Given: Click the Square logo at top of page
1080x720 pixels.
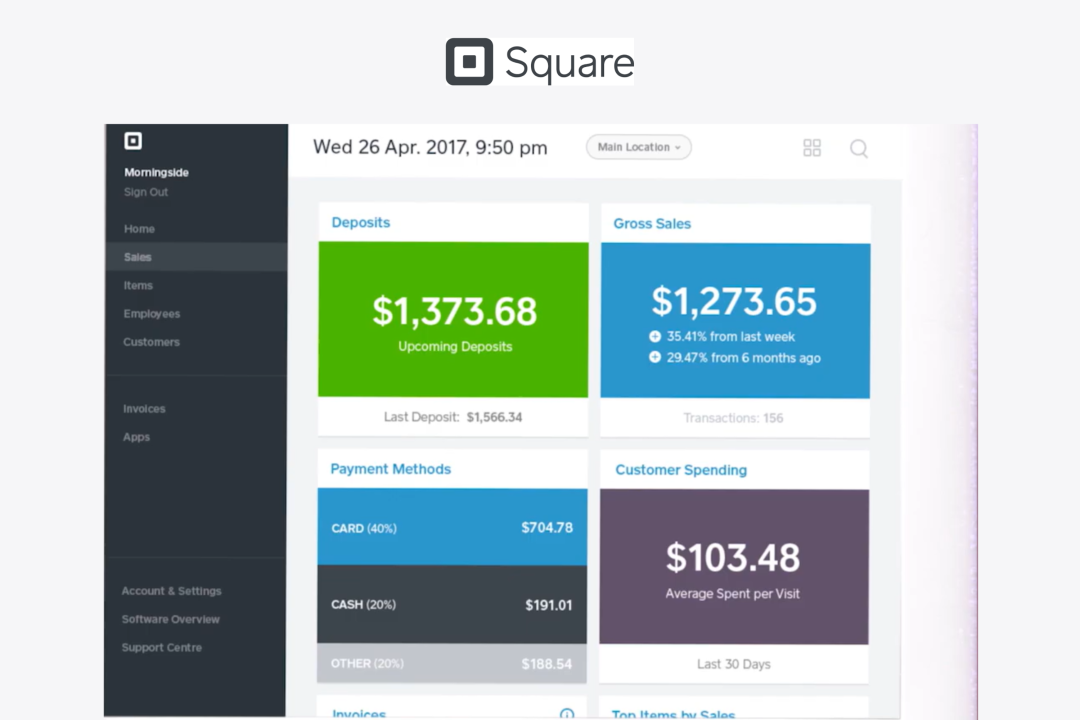Looking at the screenshot, I should click(540, 62).
